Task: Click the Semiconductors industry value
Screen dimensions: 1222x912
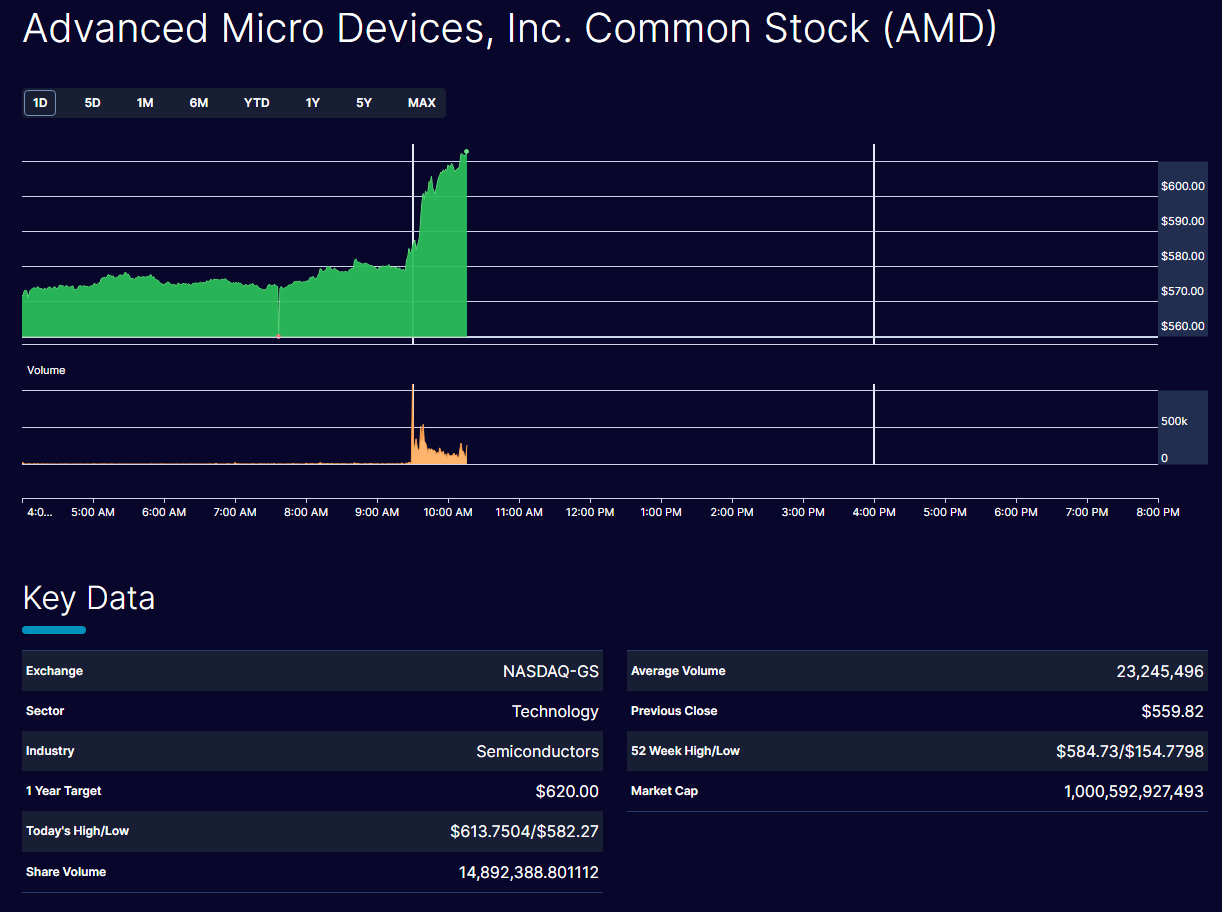Action: tap(538, 752)
